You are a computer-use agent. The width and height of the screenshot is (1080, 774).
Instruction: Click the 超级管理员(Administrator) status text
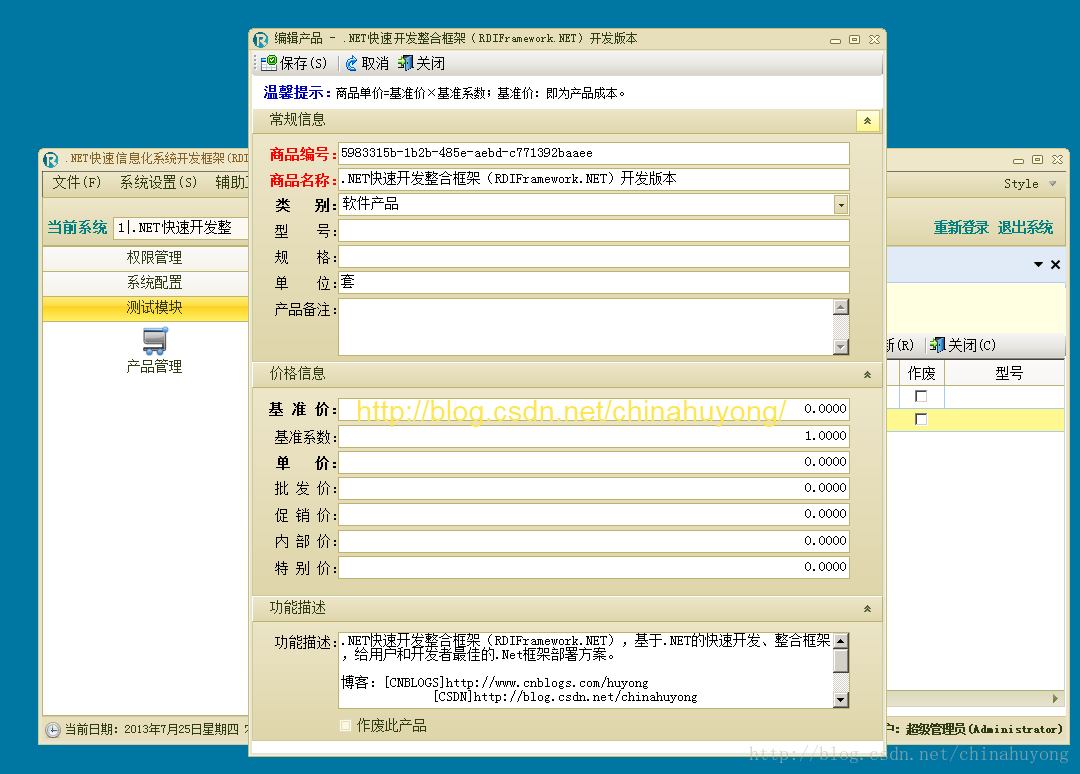[x=984, y=729]
